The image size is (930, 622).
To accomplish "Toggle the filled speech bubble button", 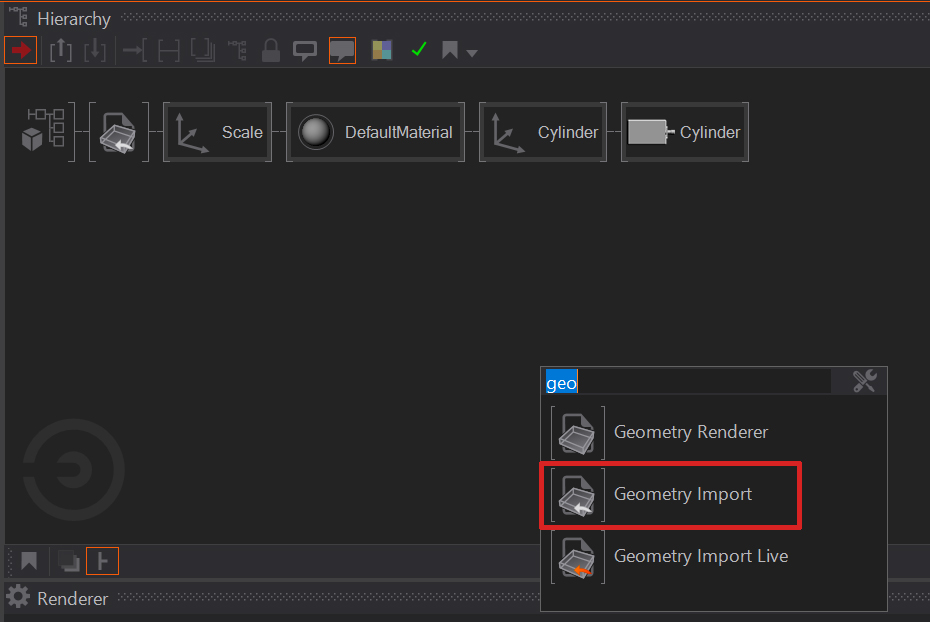I will point(343,50).
